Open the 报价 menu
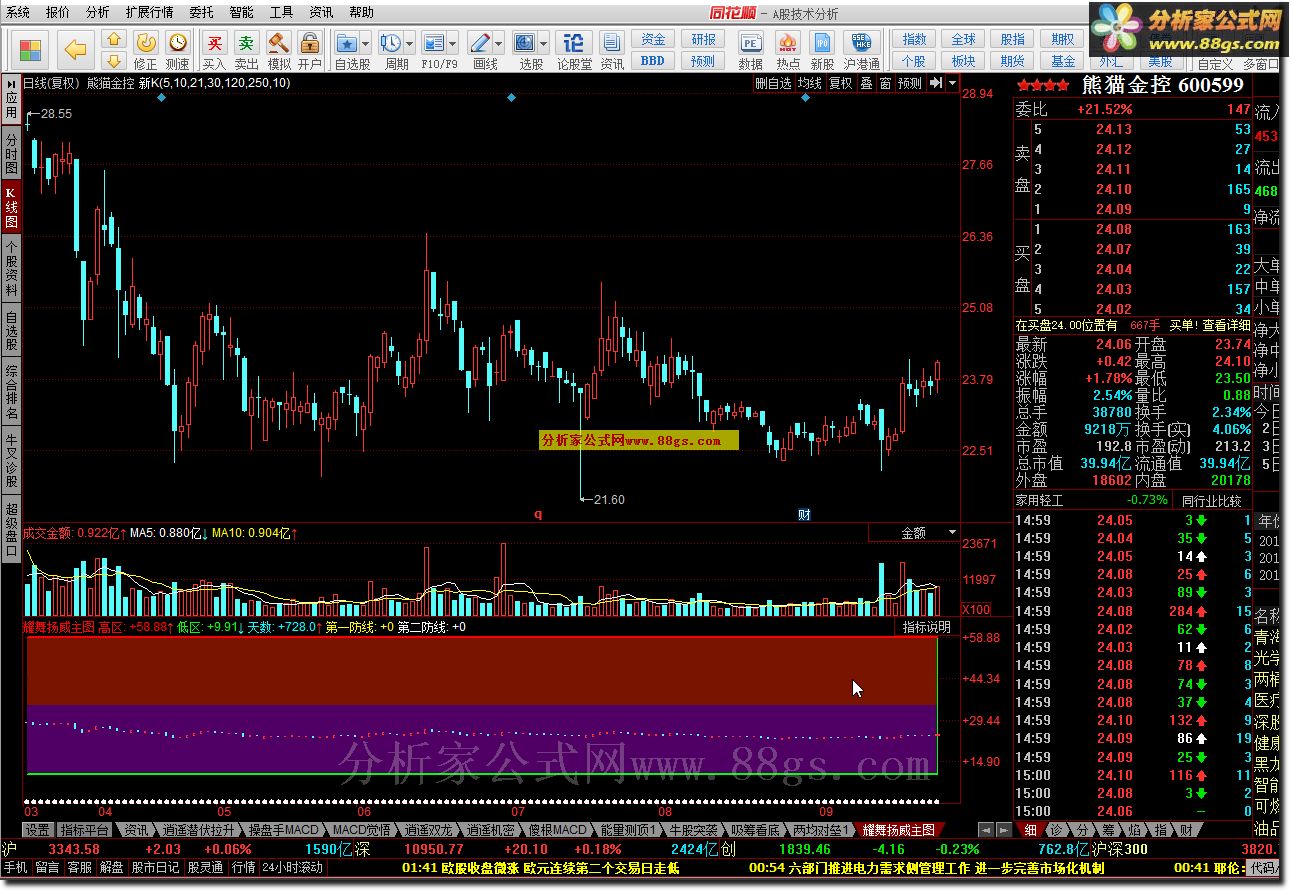This screenshot has width=1291, height=891. coord(58,13)
